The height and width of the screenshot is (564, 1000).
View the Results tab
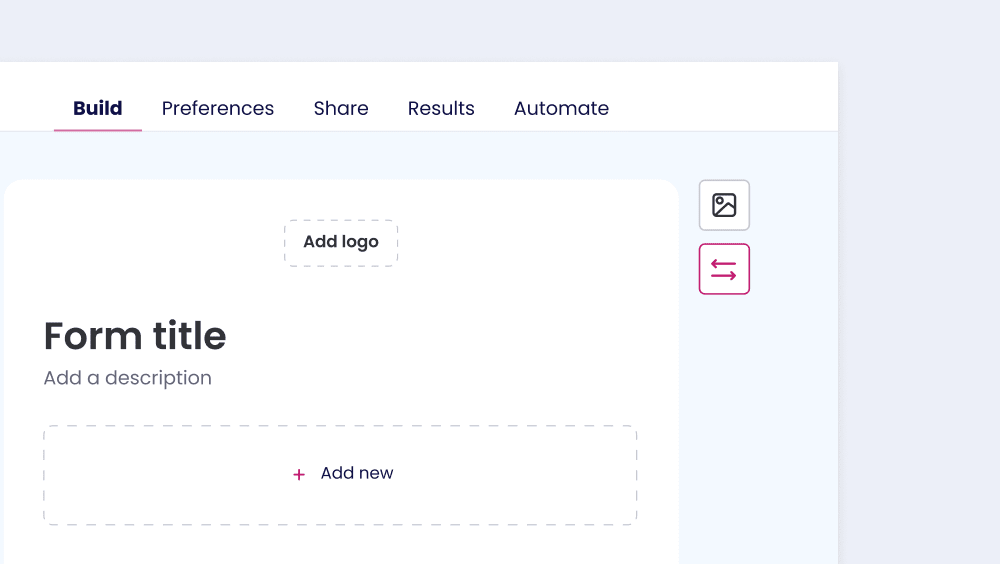click(x=441, y=108)
